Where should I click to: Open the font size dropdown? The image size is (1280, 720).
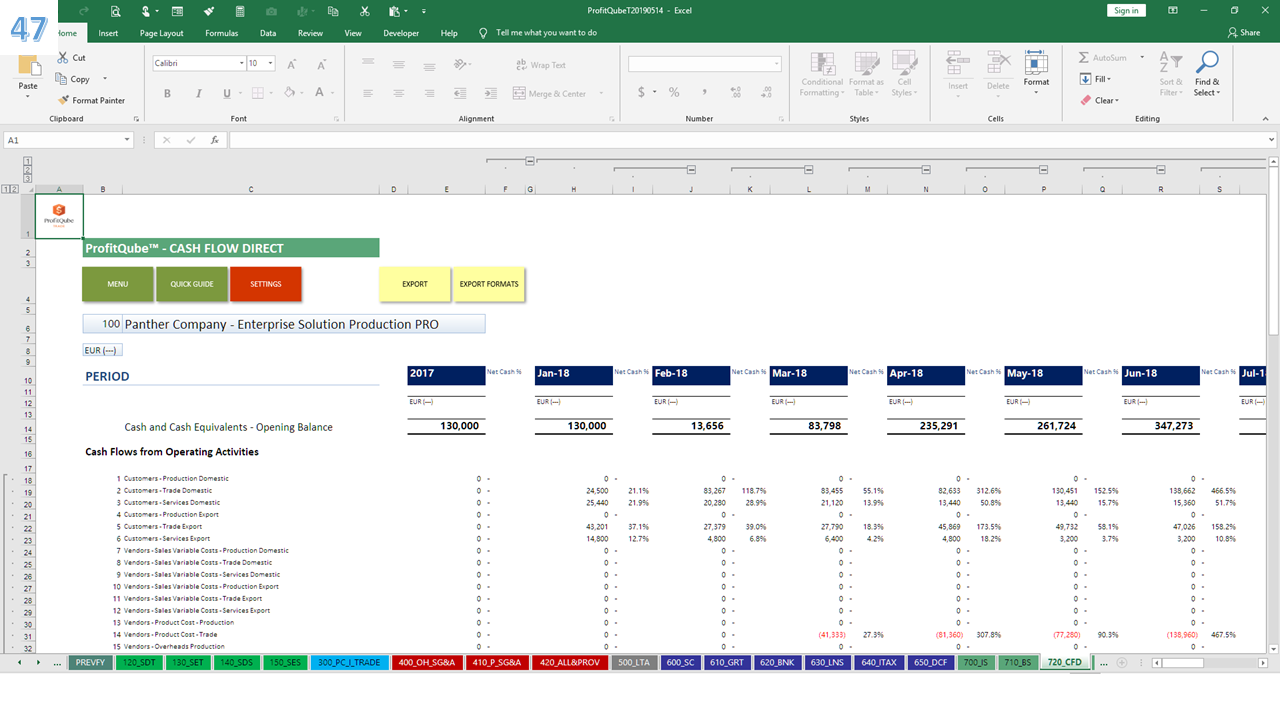tap(272, 63)
